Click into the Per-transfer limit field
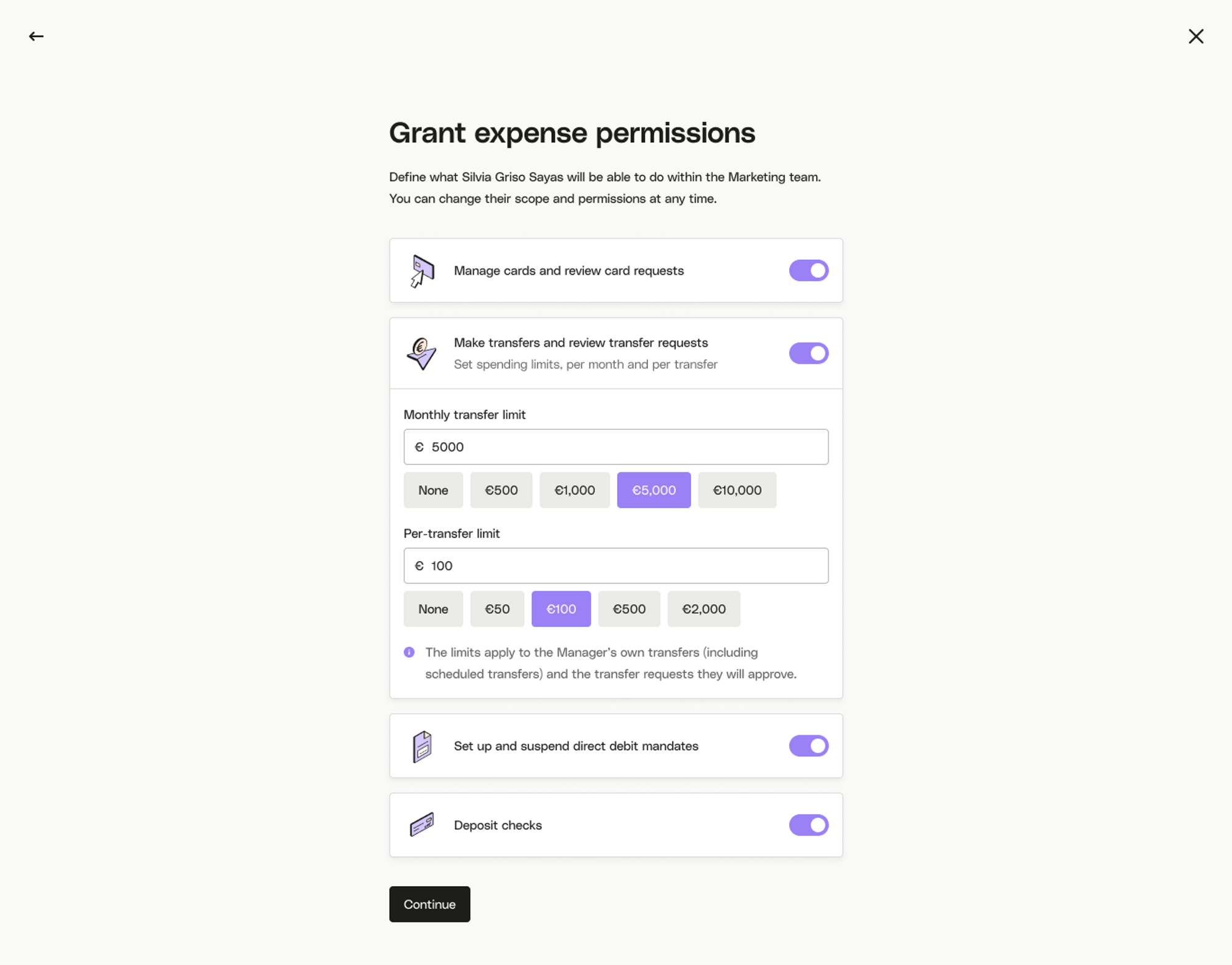Screen dimensions: 1232x965 click(x=616, y=566)
